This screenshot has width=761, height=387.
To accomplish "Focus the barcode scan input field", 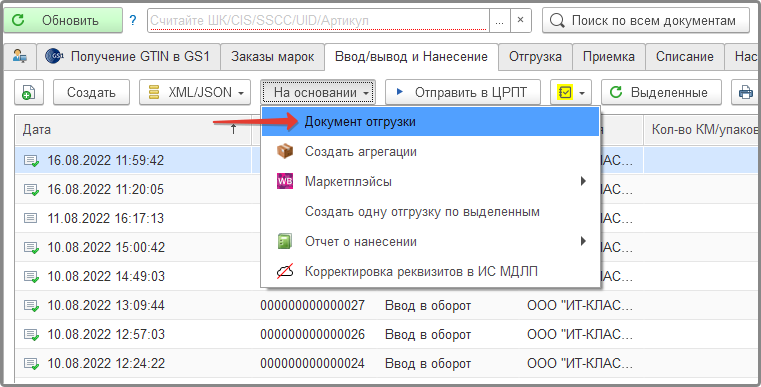I will click(318, 20).
